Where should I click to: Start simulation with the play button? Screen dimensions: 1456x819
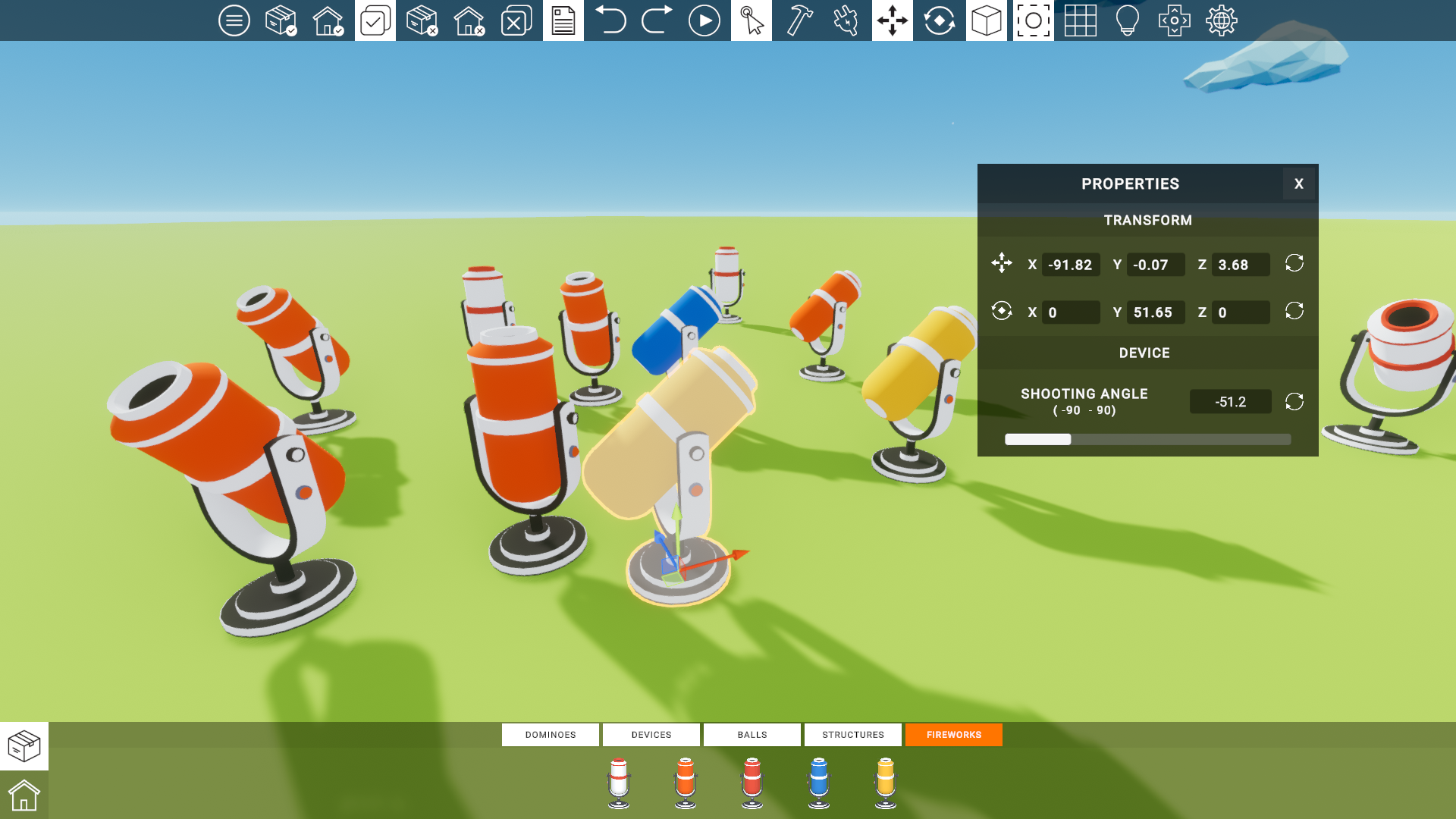(704, 20)
